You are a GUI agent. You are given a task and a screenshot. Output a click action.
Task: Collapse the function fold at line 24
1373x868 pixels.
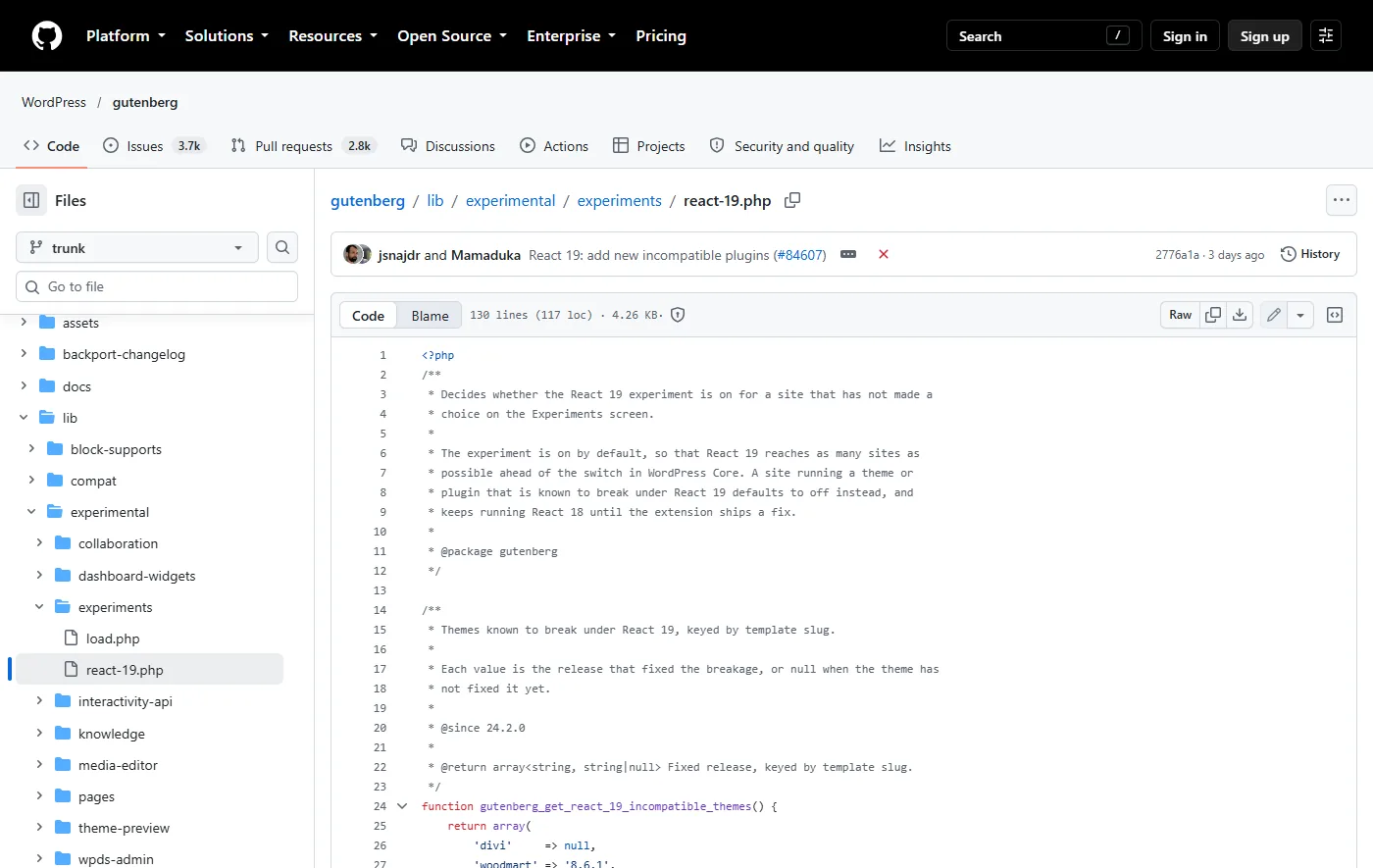tap(402, 806)
